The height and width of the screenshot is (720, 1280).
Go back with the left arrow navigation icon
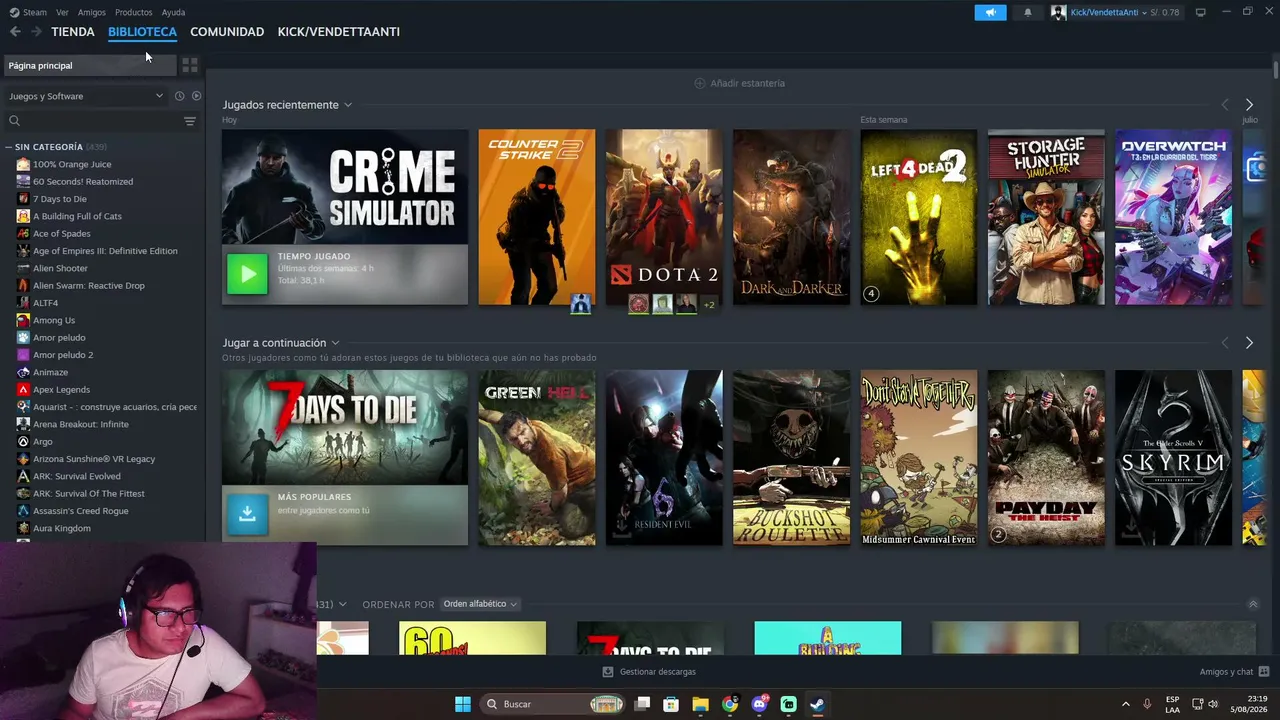click(15, 32)
